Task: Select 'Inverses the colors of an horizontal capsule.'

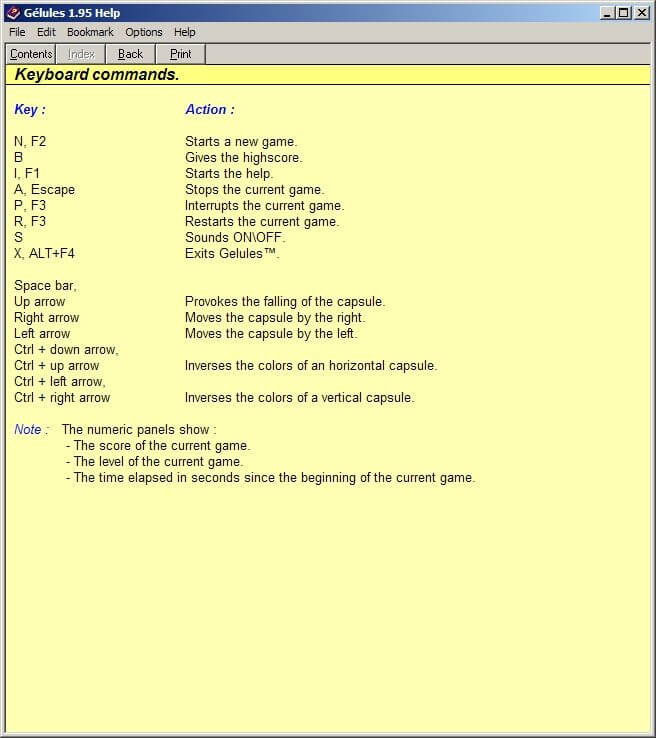Action: [x=311, y=365]
